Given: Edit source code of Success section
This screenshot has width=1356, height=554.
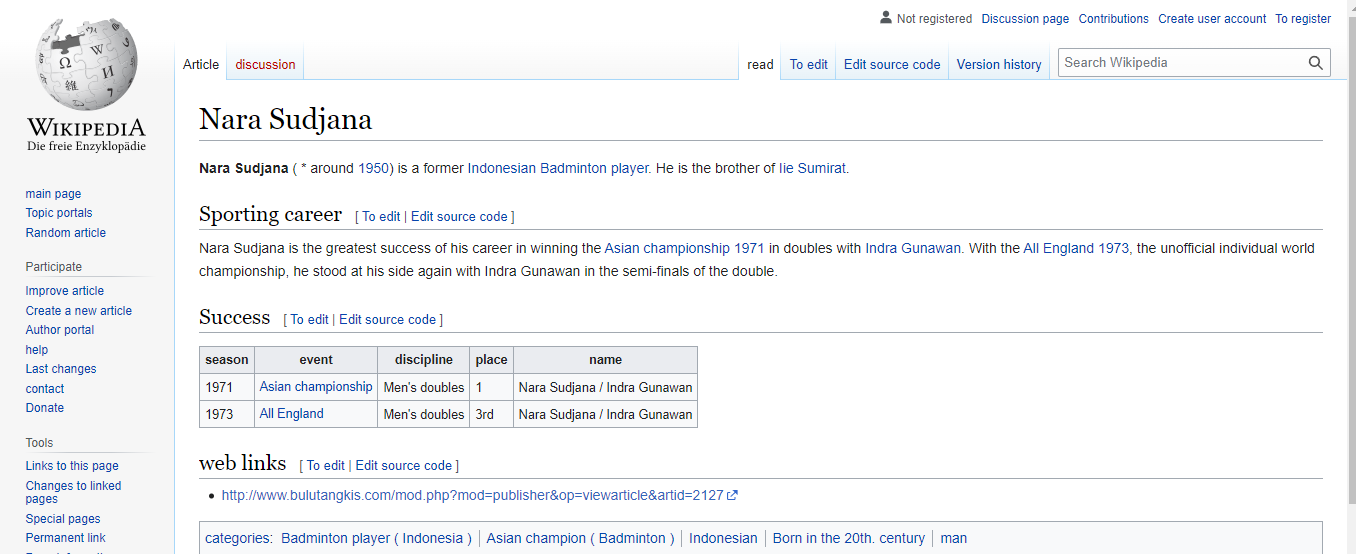Looking at the screenshot, I should click(387, 320).
